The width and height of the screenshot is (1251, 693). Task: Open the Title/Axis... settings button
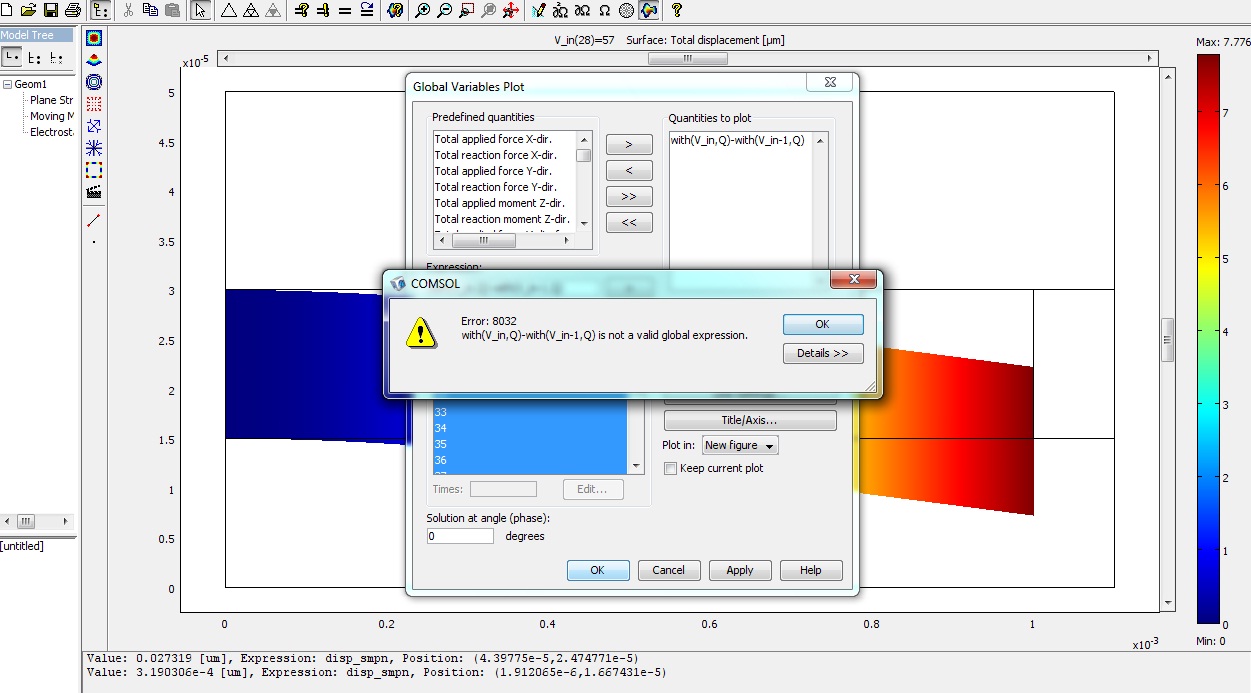point(749,420)
